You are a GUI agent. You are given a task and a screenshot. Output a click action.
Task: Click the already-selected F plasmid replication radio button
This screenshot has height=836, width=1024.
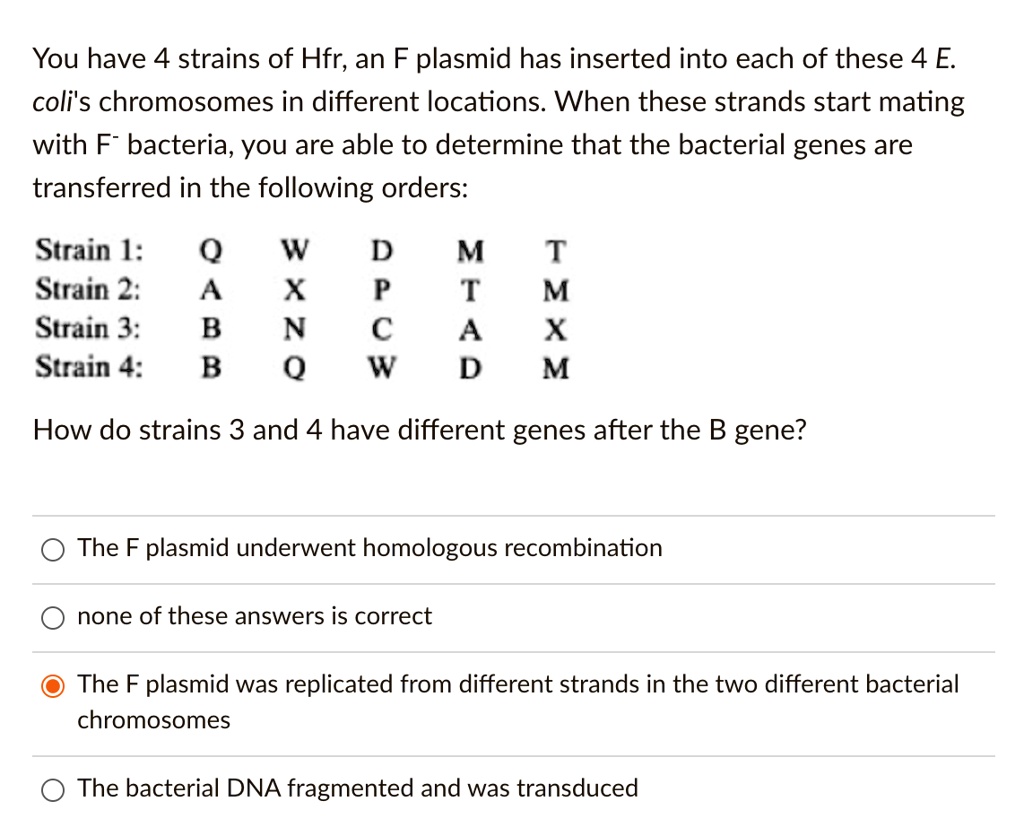53,685
